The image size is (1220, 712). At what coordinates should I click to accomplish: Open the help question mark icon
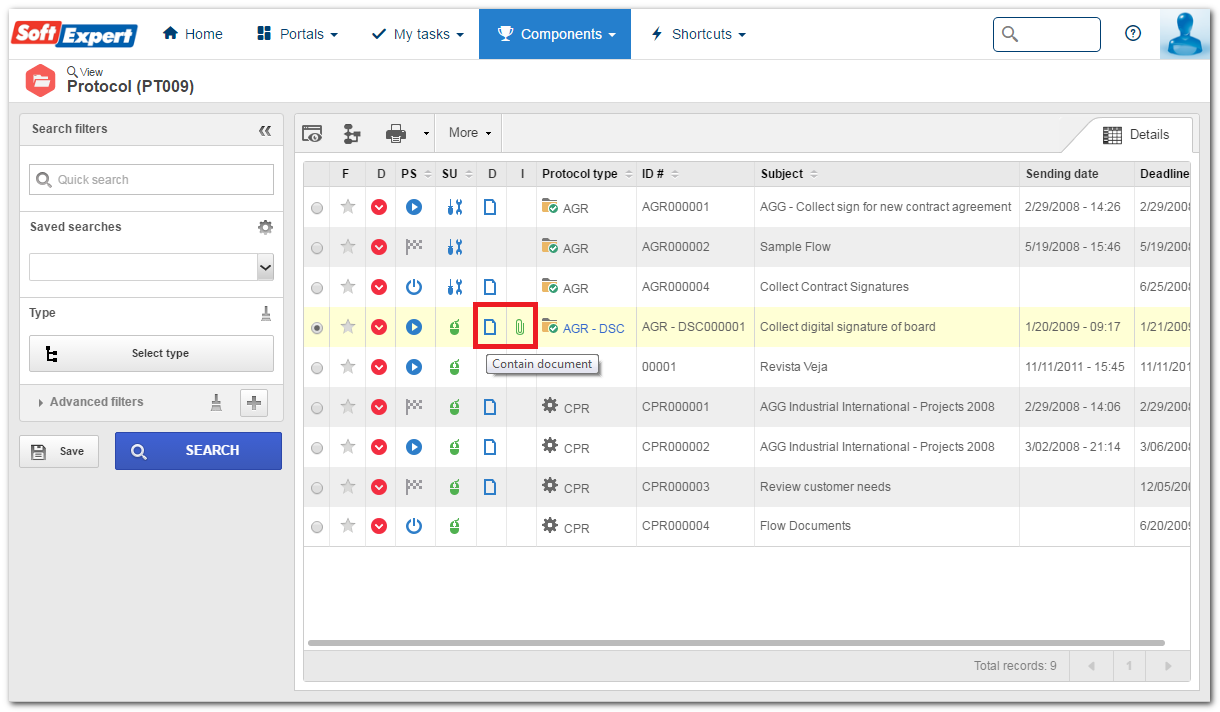tap(1133, 33)
